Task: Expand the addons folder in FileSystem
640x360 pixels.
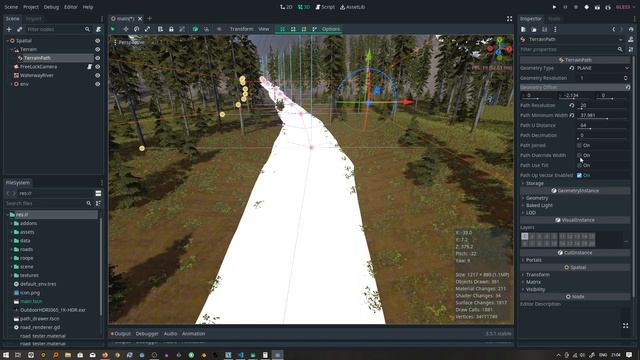Action: pos(11,223)
